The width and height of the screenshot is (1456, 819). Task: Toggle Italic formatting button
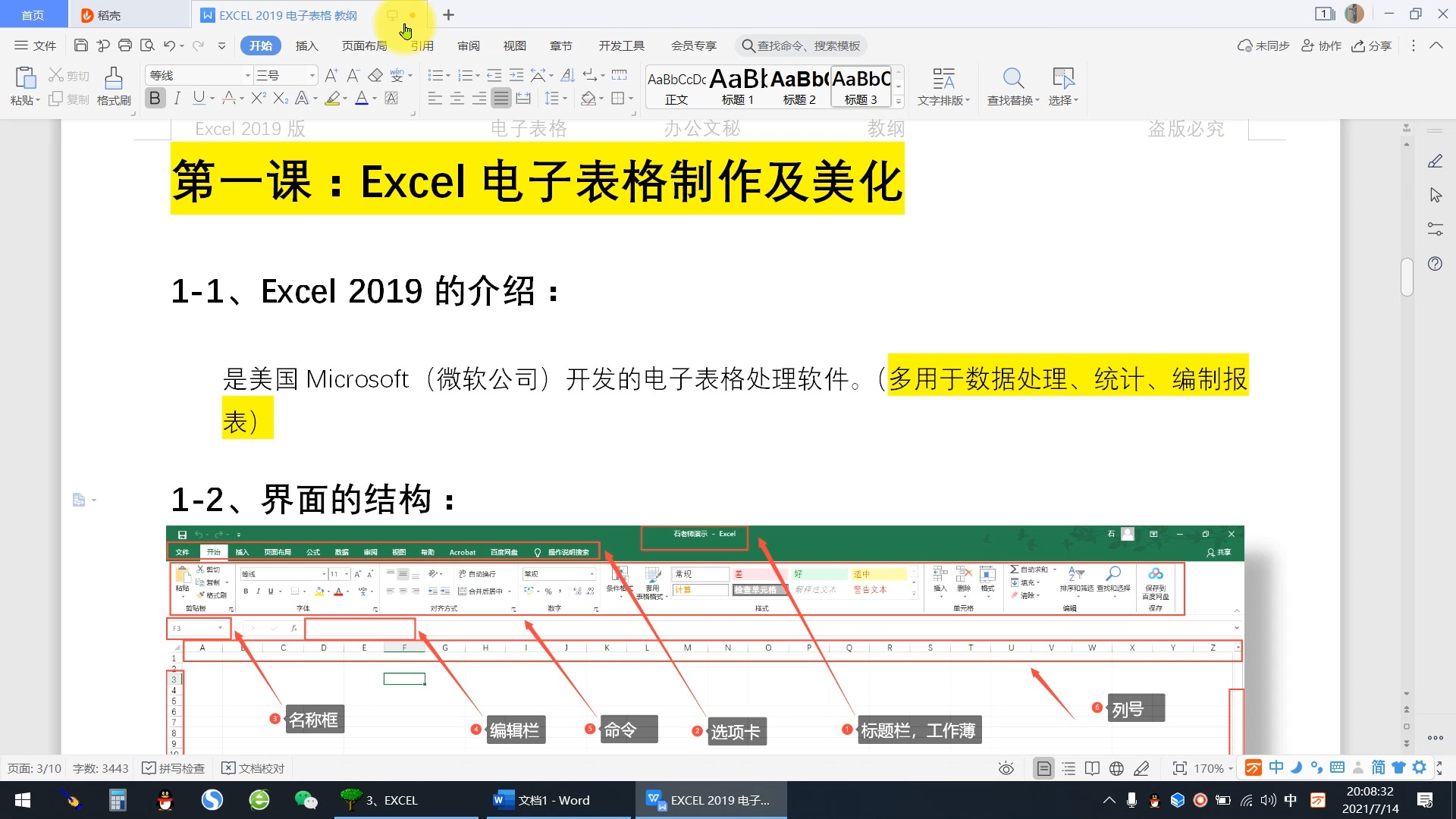[177, 98]
